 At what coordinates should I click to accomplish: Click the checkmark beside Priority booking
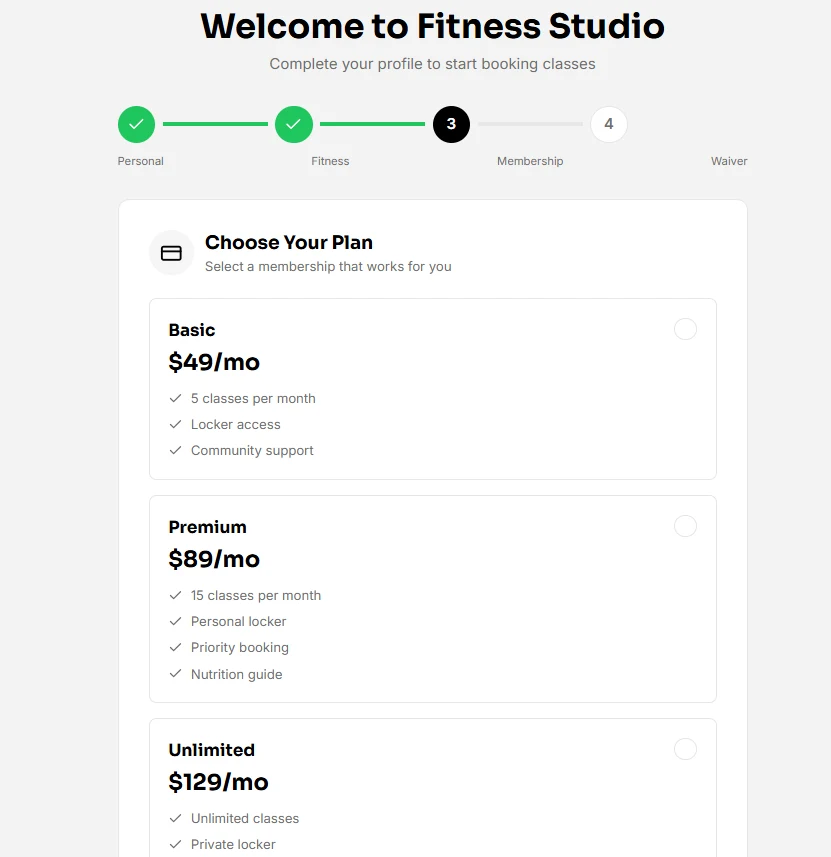tap(176, 648)
